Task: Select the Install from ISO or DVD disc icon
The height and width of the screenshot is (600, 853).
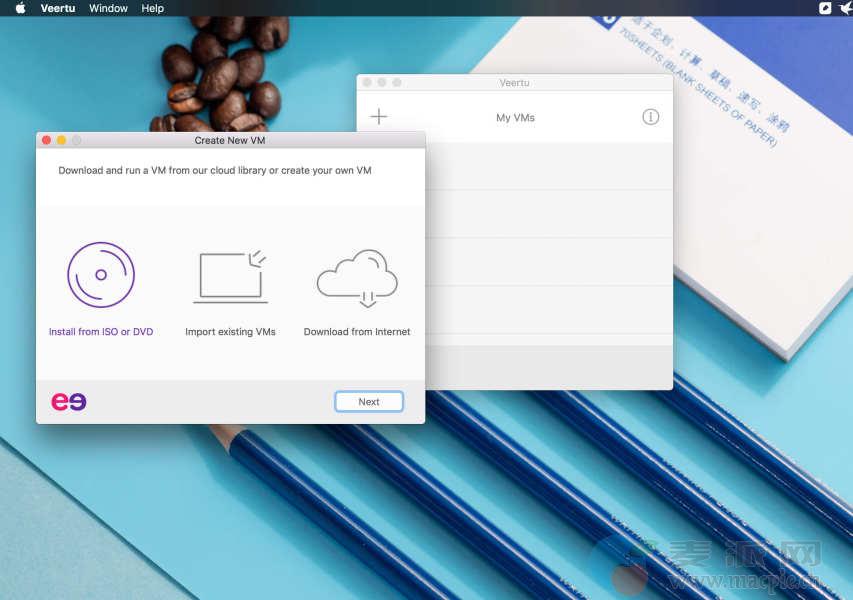Action: [x=101, y=275]
